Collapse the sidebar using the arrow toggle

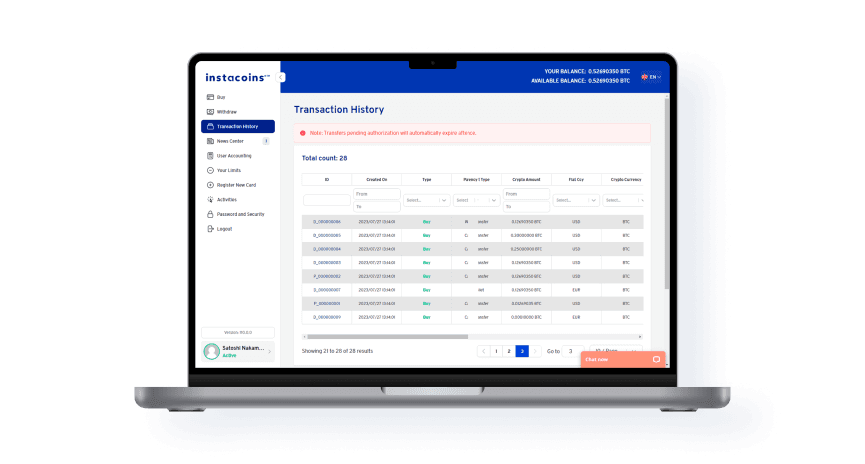click(x=282, y=77)
